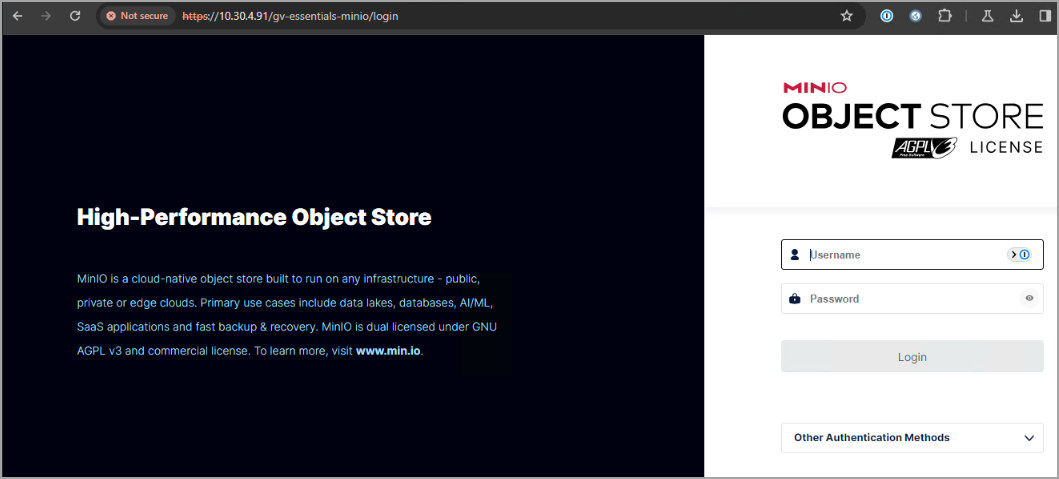Viewport: 1059px width, 479px height.
Task: Toggle the browser side panel
Action: point(1044,16)
